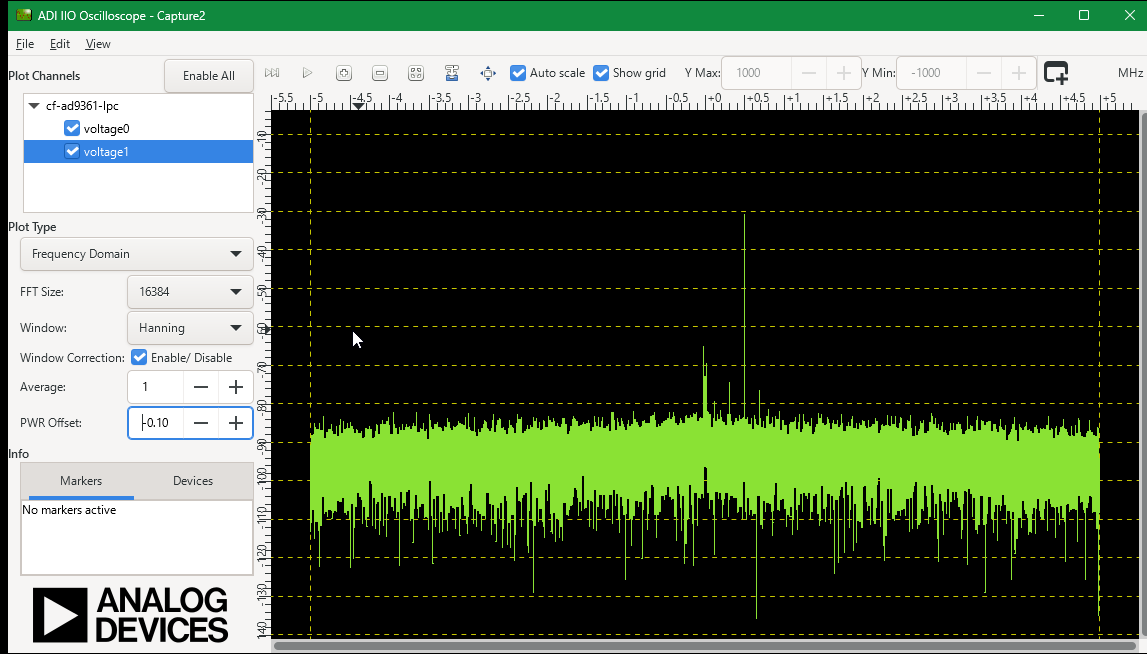
Task: Click the Average input field
Action: pos(157,387)
